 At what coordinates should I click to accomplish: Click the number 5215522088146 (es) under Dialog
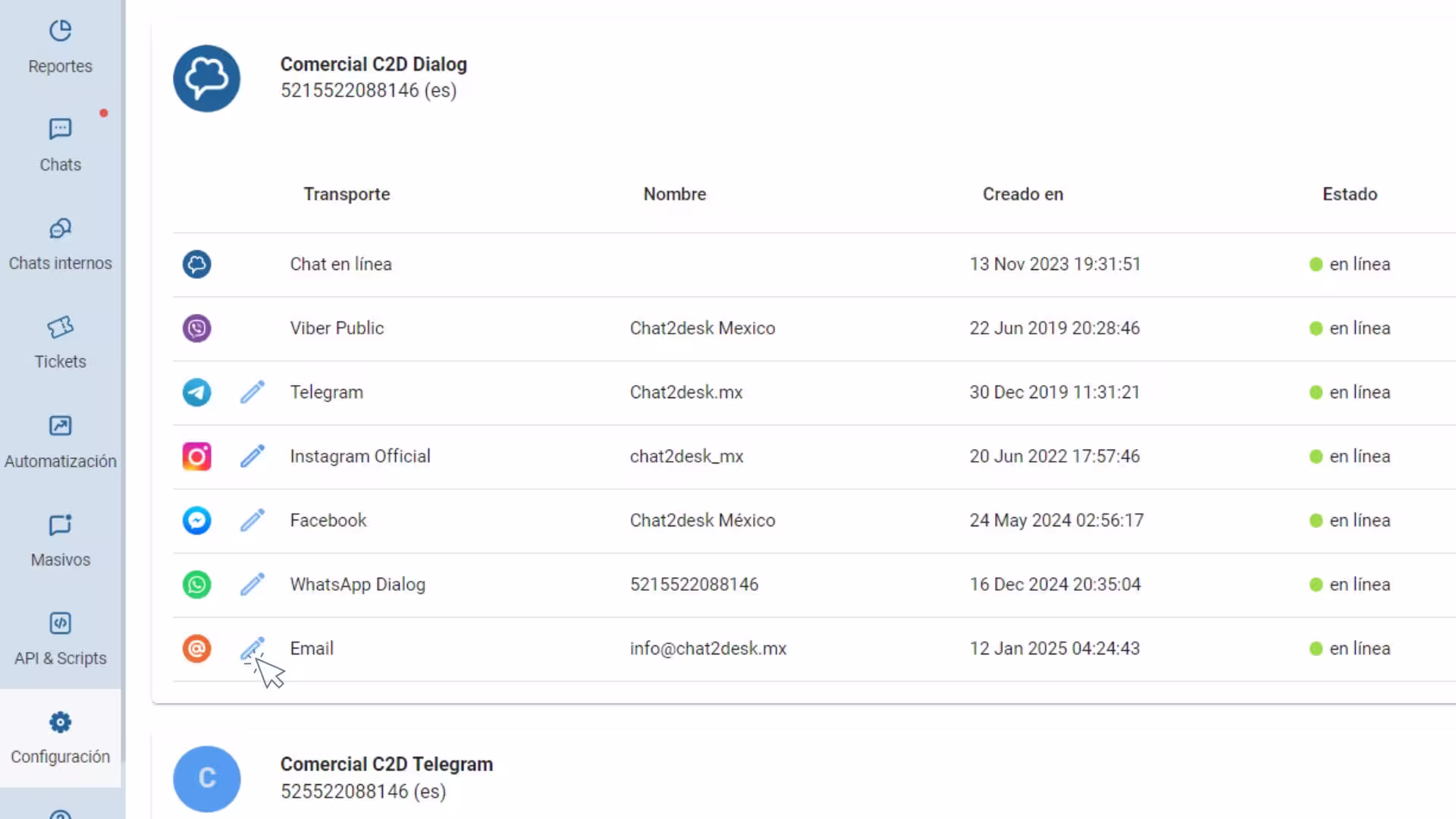point(369,90)
